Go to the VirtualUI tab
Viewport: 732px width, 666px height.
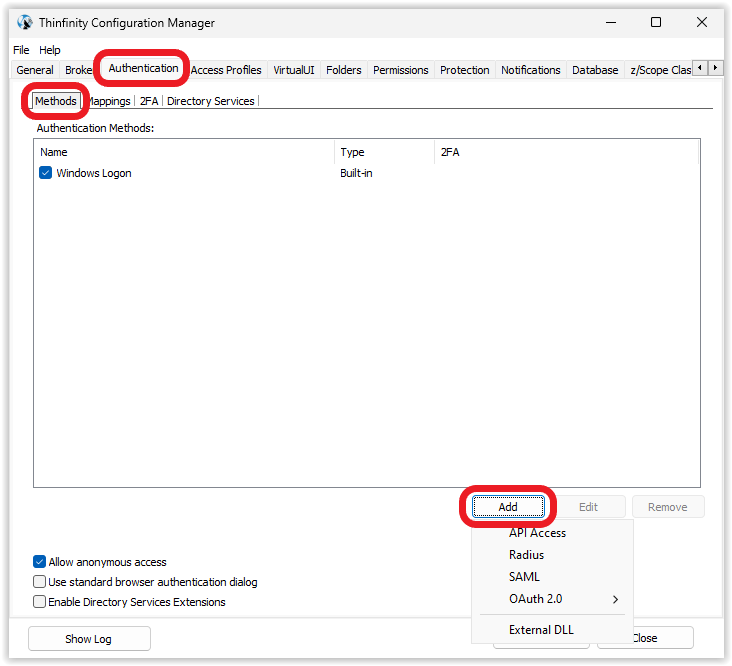[294, 70]
